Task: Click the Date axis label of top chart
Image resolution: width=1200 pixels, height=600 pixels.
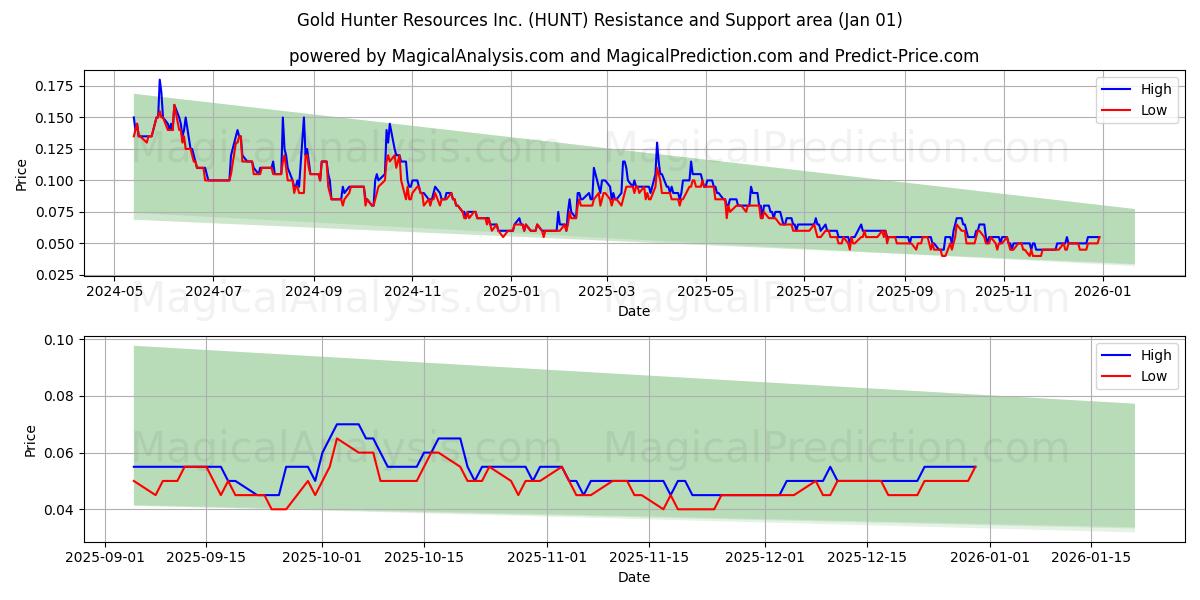Action: [x=634, y=311]
